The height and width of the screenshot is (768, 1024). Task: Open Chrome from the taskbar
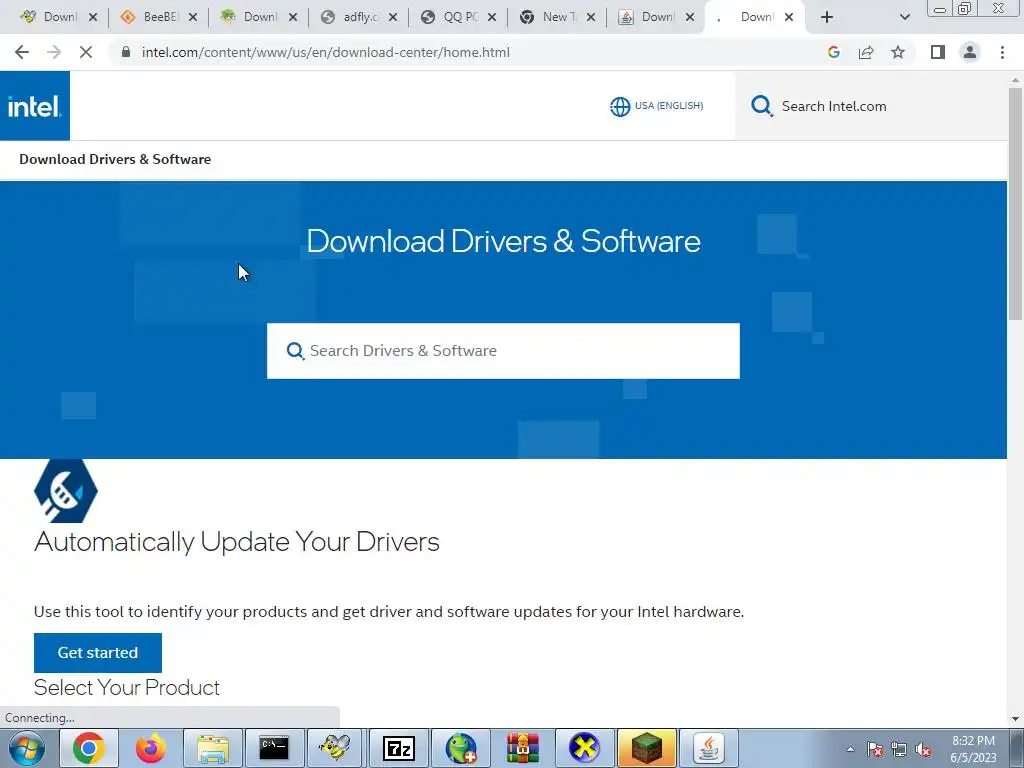point(89,748)
